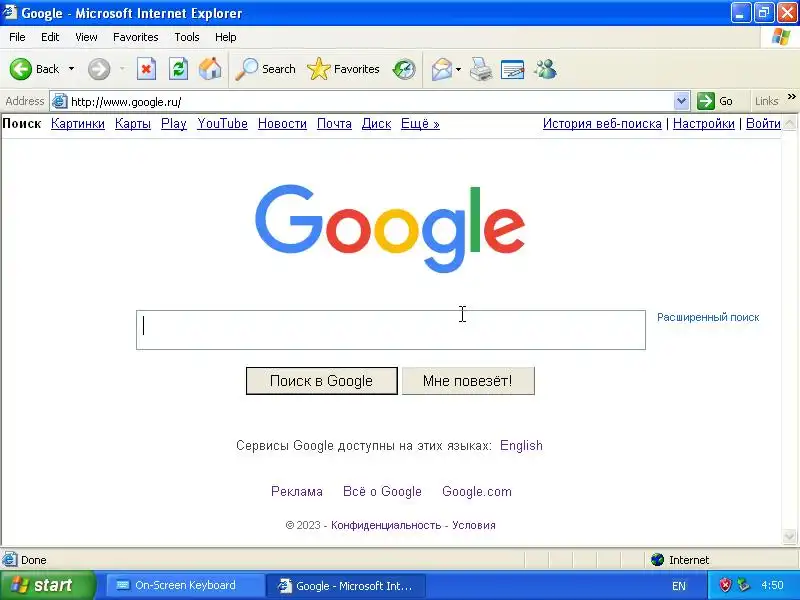This screenshot has width=800, height=600.
Task: Click the Поиск в Google button
Action: [x=321, y=381]
